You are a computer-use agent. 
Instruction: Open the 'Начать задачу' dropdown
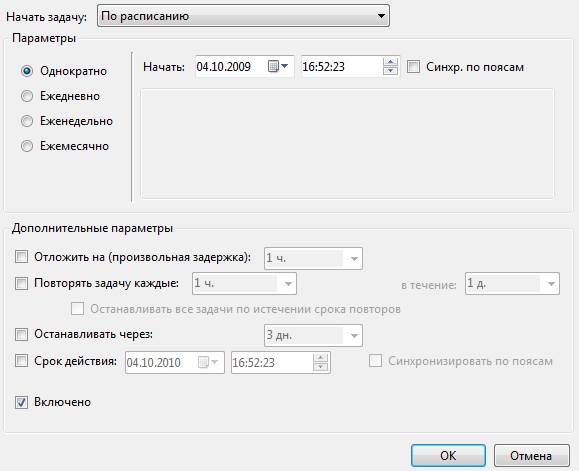[x=243, y=16]
